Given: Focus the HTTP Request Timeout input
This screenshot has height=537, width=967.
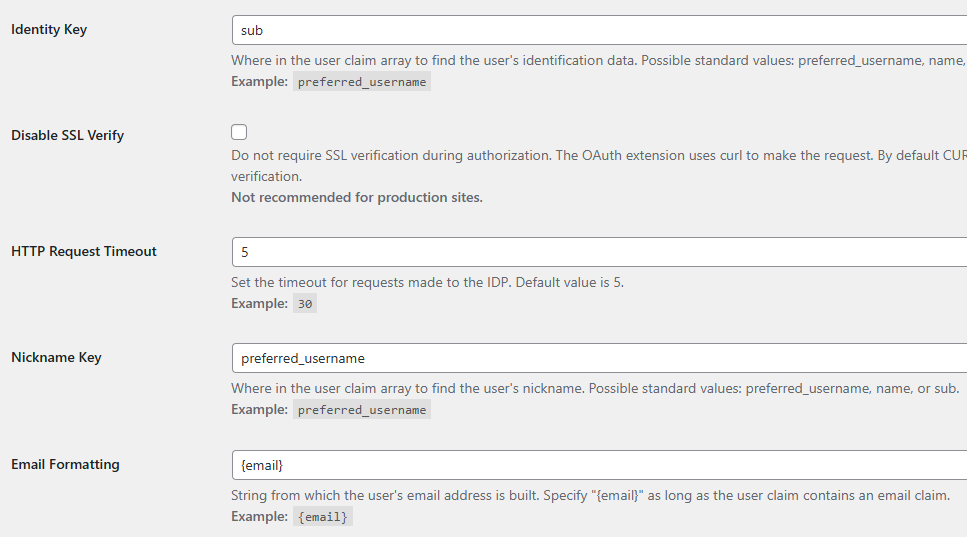Looking at the screenshot, I should point(598,252).
